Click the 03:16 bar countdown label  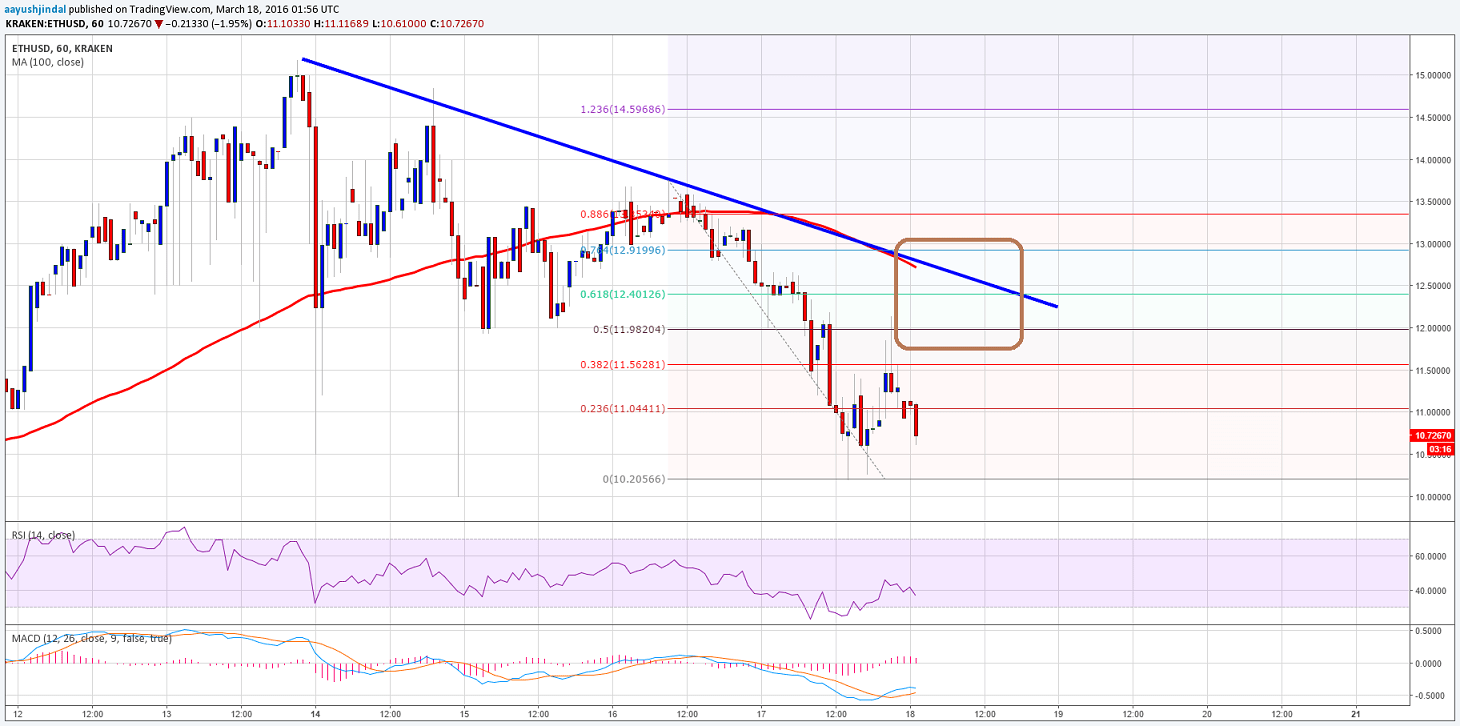pos(1442,449)
